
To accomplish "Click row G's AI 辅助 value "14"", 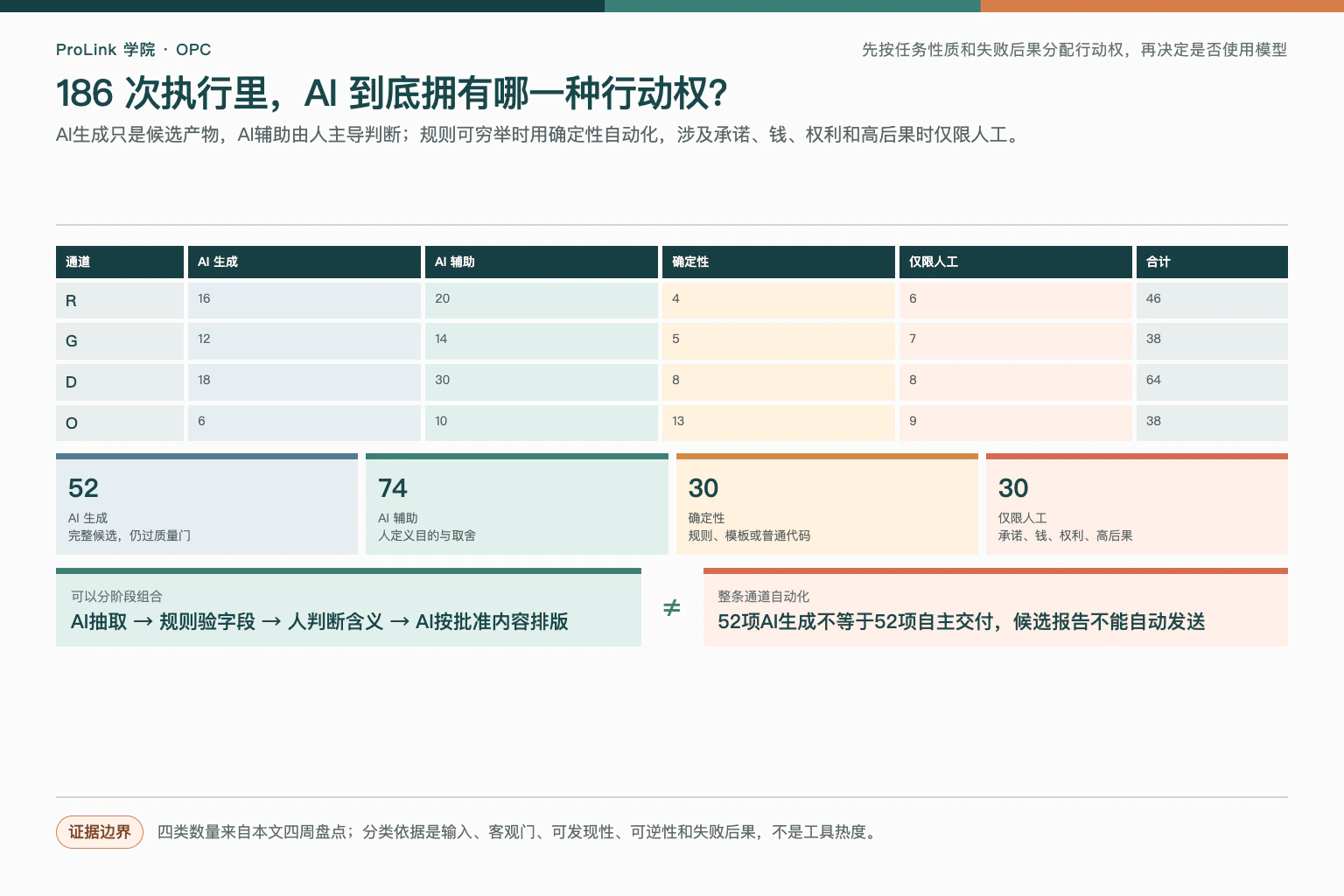I will (441, 339).
